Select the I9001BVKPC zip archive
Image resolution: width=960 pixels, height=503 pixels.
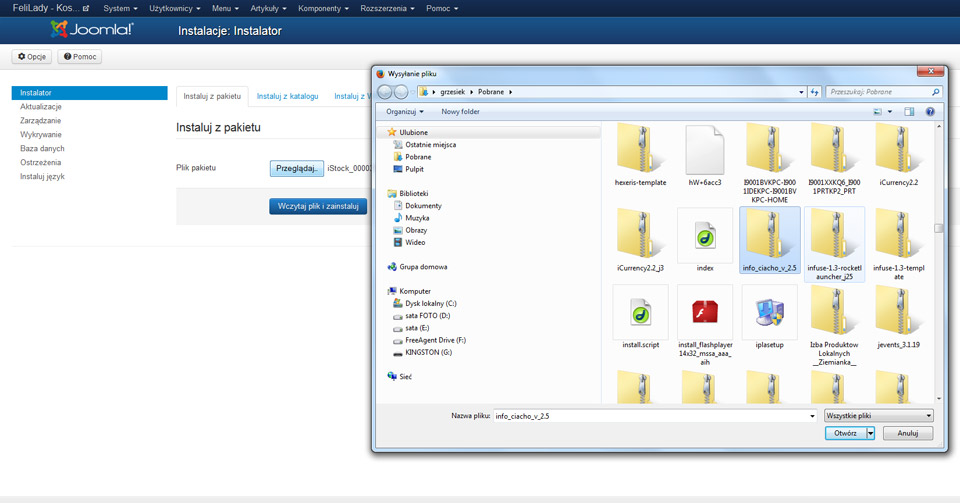(770, 163)
